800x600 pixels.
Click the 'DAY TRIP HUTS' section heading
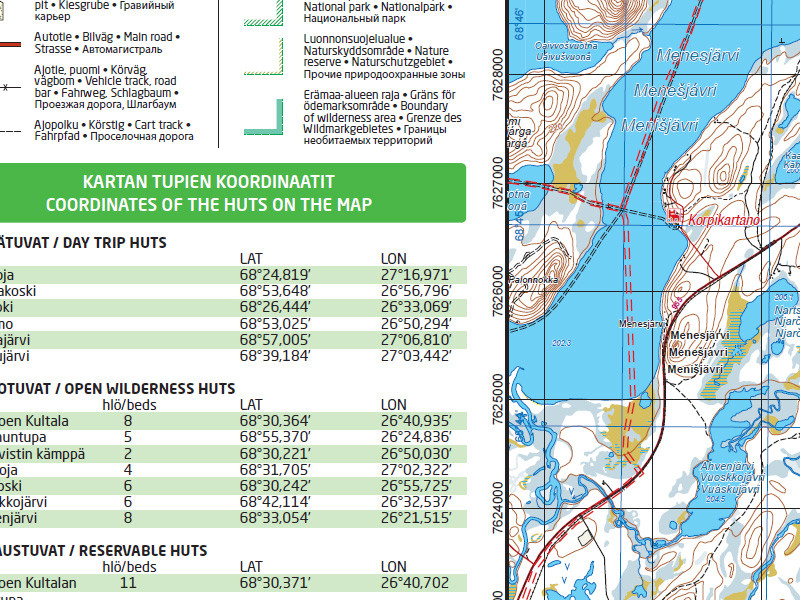point(83,243)
